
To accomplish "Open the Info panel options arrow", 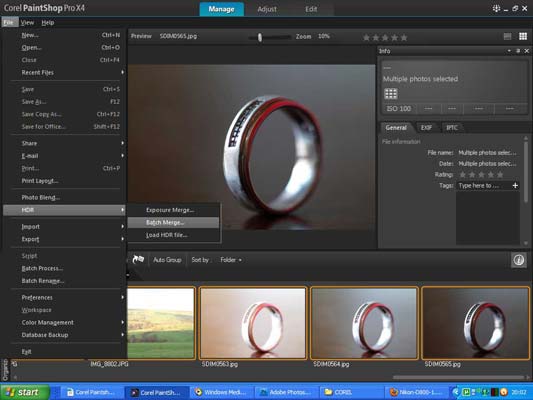I will click(509, 51).
